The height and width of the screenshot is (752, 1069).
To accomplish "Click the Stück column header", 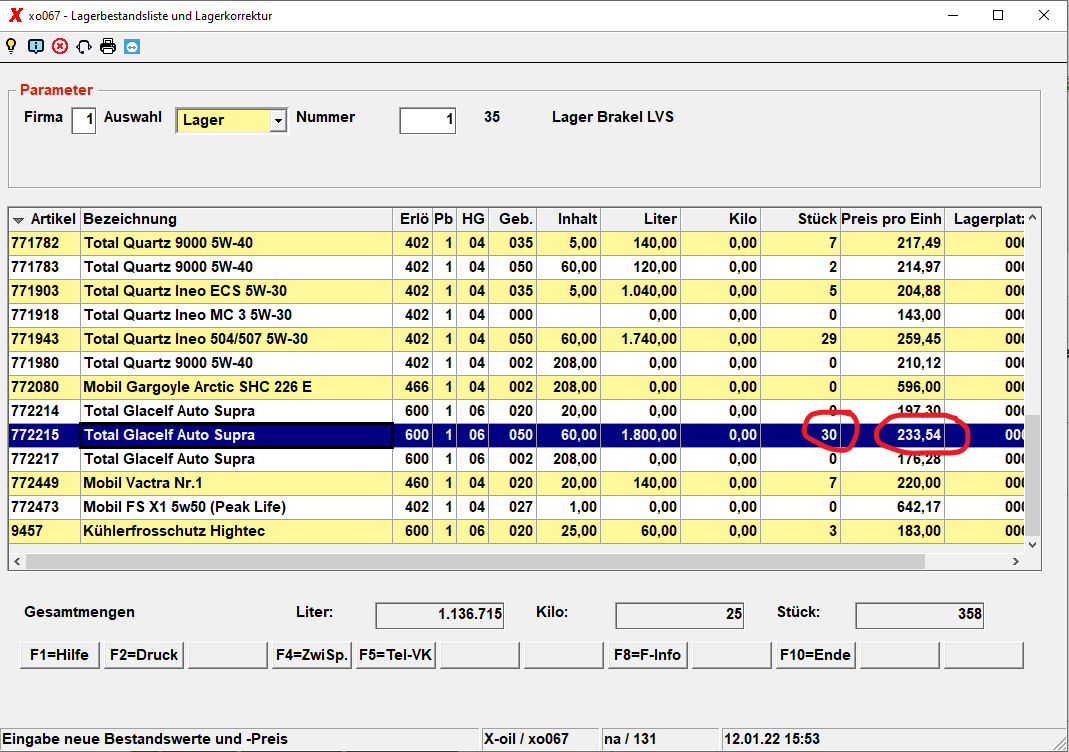I will (800, 219).
